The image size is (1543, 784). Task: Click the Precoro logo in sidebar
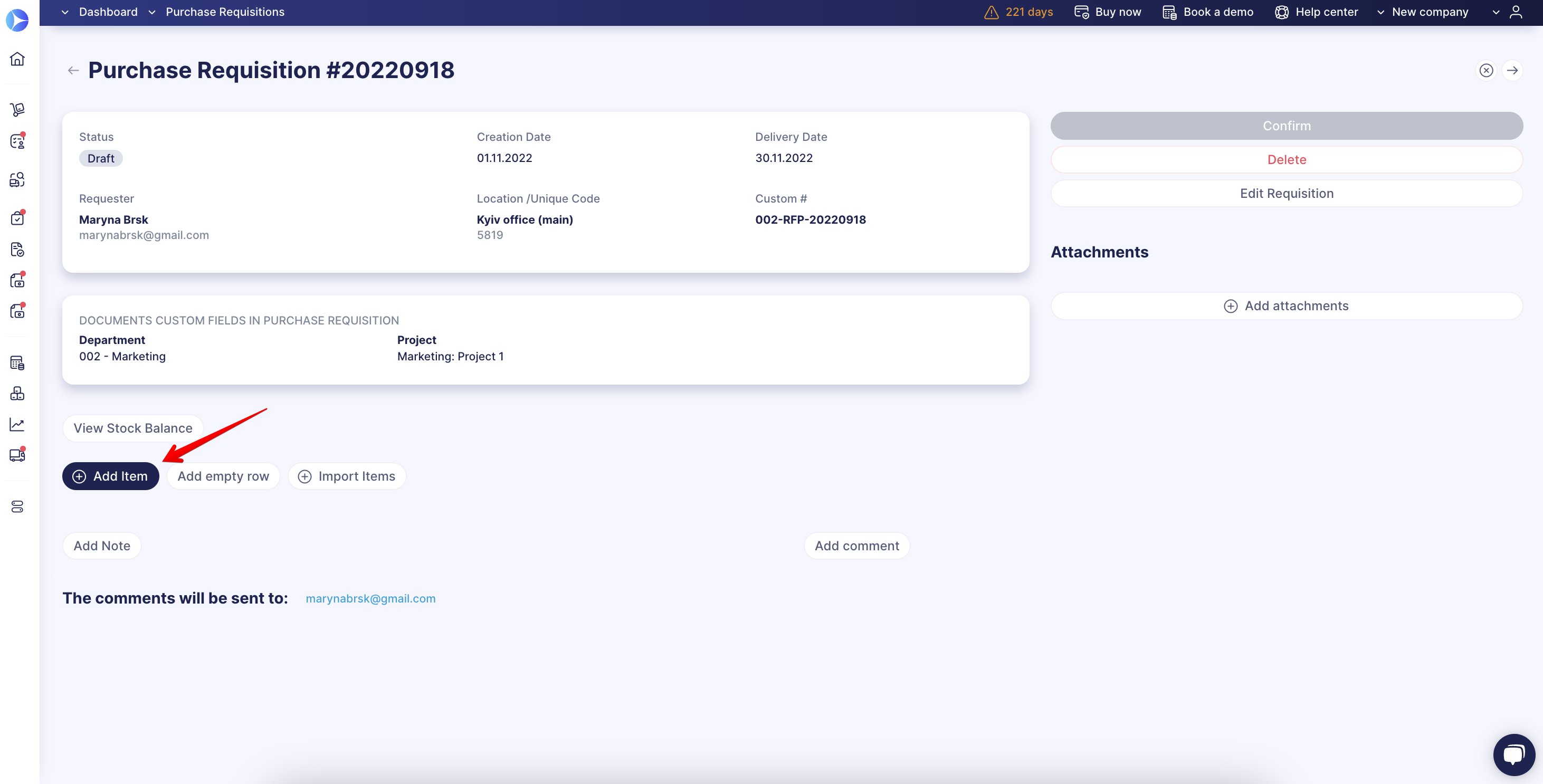[17, 20]
